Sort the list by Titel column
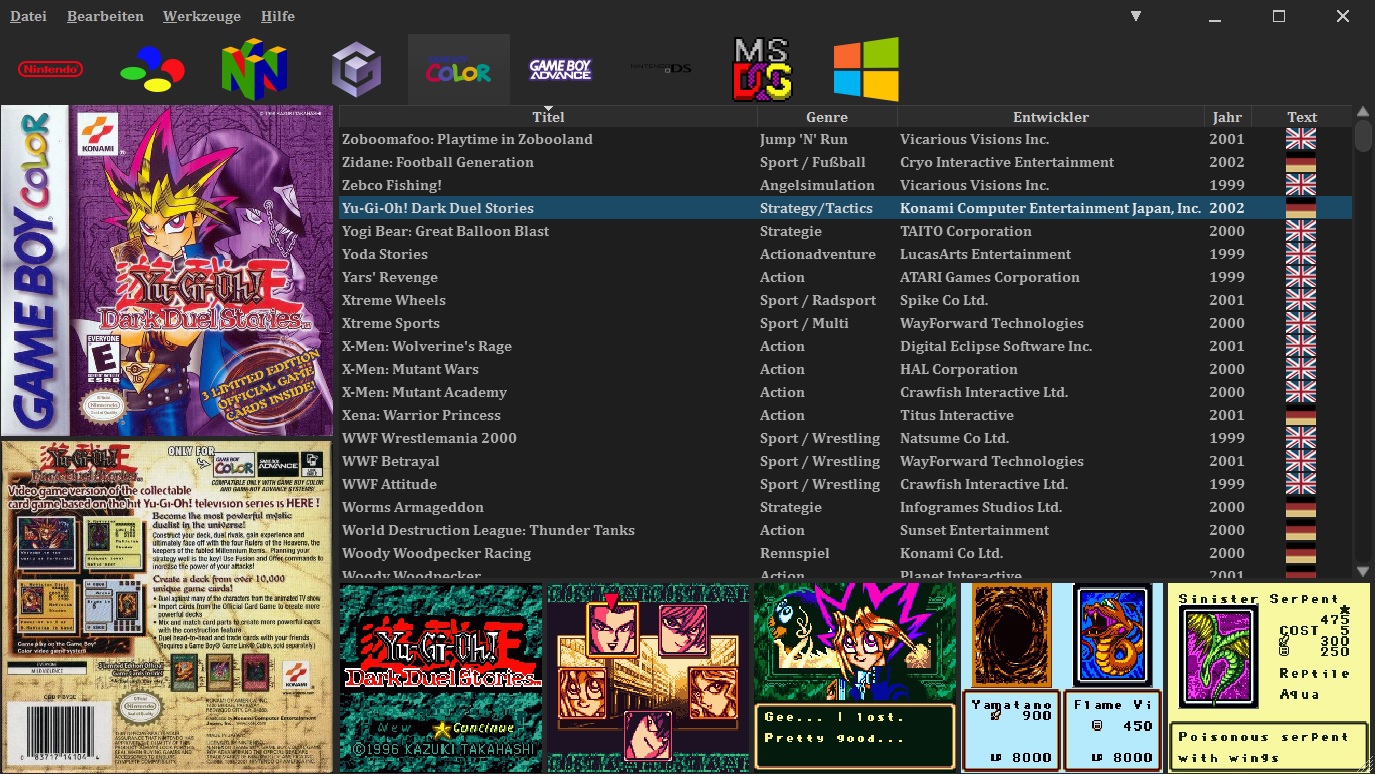This screenshot has width=1375, height=774. [x=548, y=117]
